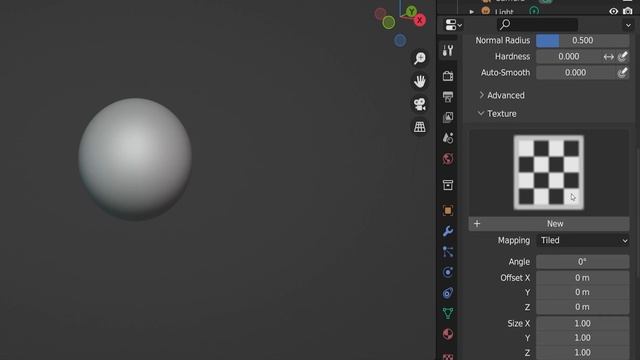This screenshot has width=640, height=360.
Task: Open the properties editor type dropdown
Action: (453, 25)
